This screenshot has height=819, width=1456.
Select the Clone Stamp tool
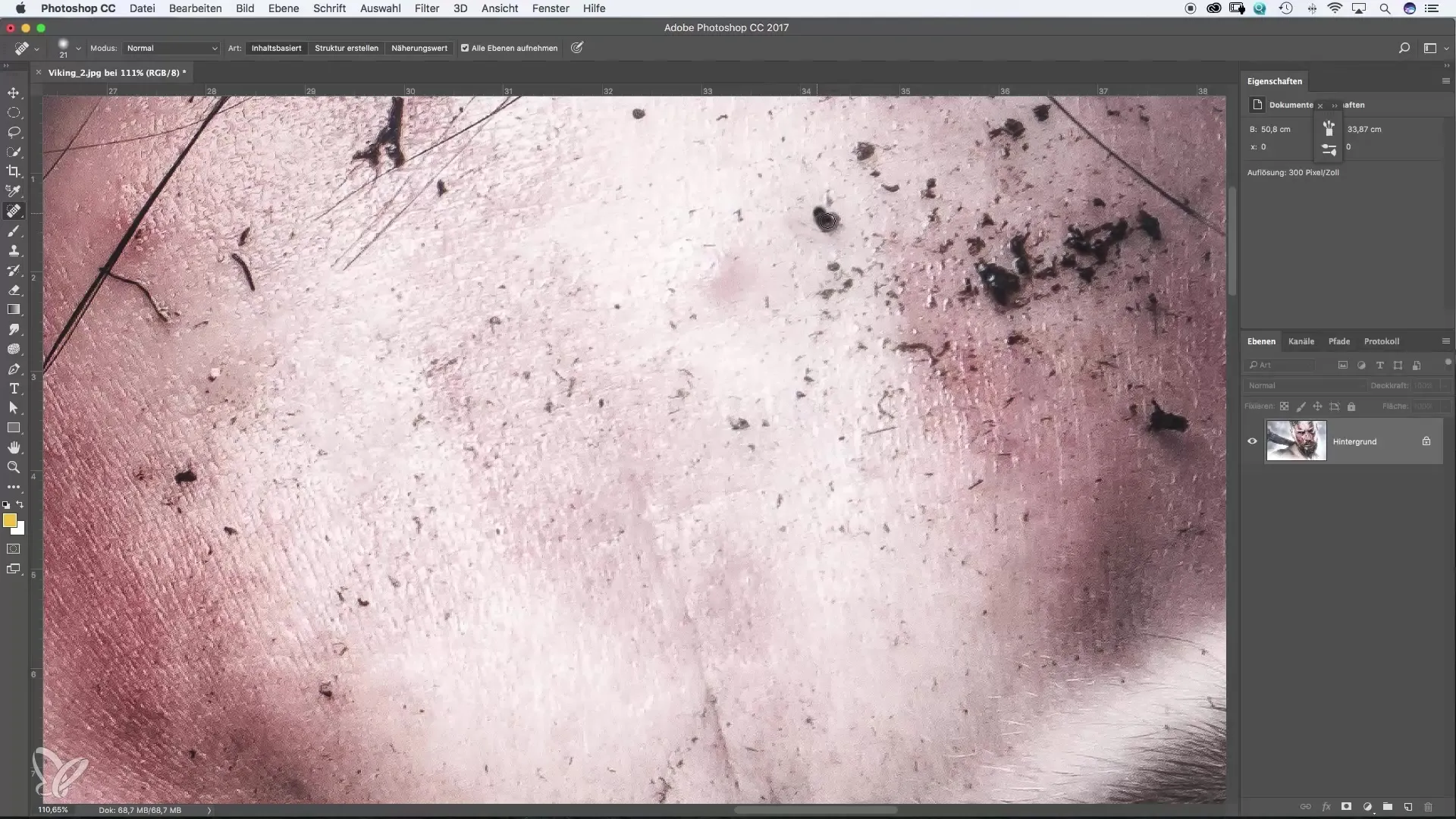14,250
